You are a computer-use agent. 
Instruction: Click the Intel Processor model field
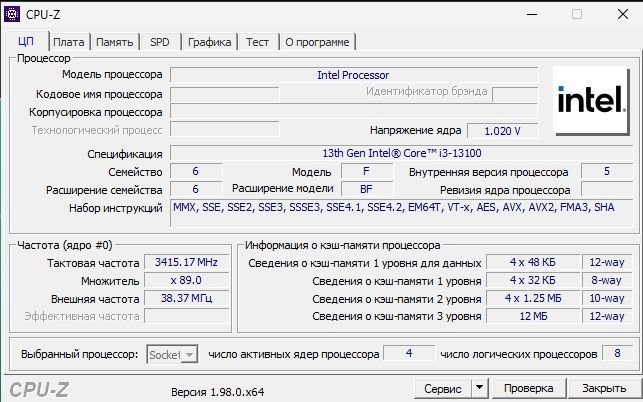354,75
